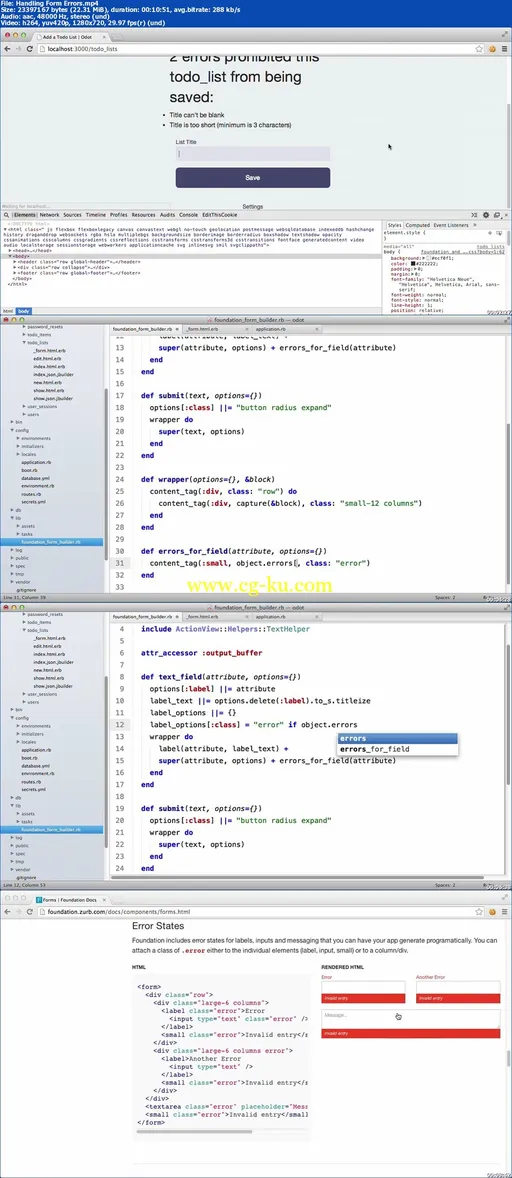Open the Console tab in DevTools

click(188, 215)
